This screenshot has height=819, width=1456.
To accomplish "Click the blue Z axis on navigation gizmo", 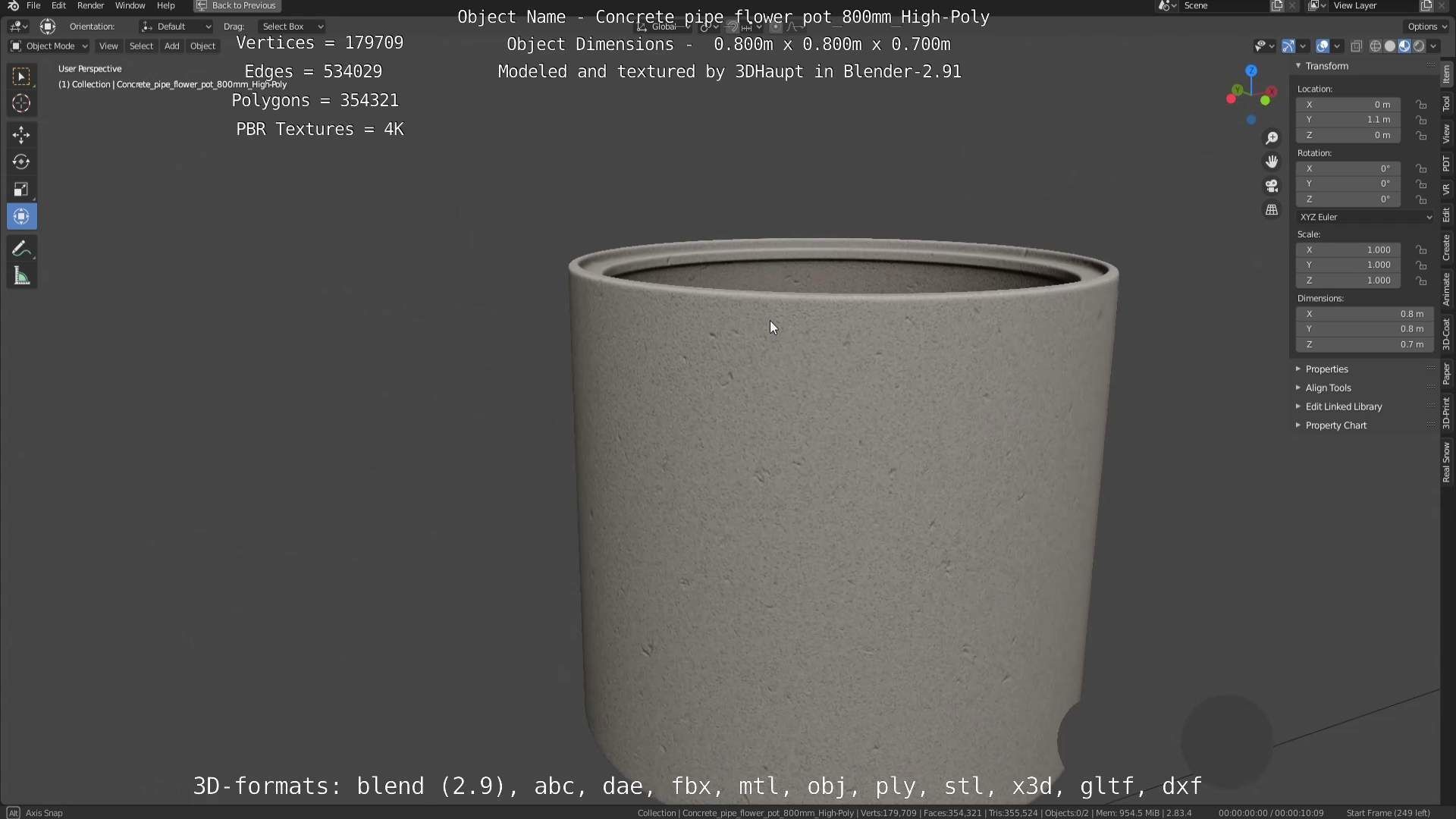I will (x=1251, y=71).
